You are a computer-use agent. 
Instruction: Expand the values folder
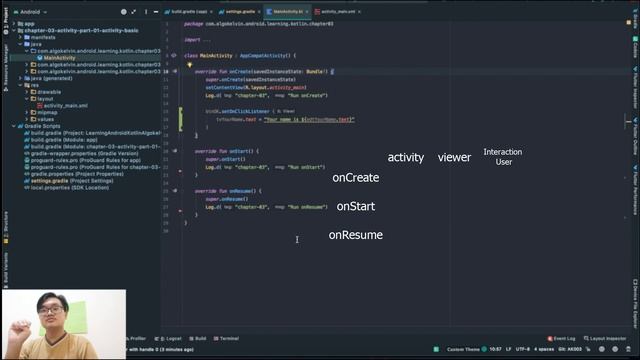(x=27, y=119)
